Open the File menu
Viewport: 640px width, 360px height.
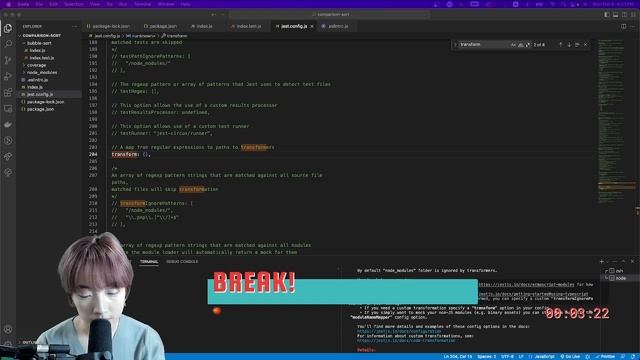39,4
